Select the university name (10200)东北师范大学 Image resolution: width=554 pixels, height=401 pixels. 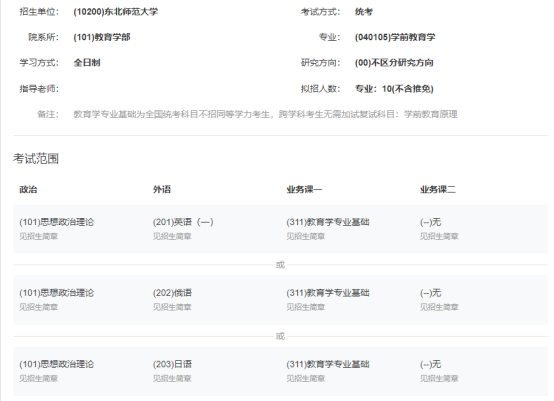(116, 12)
